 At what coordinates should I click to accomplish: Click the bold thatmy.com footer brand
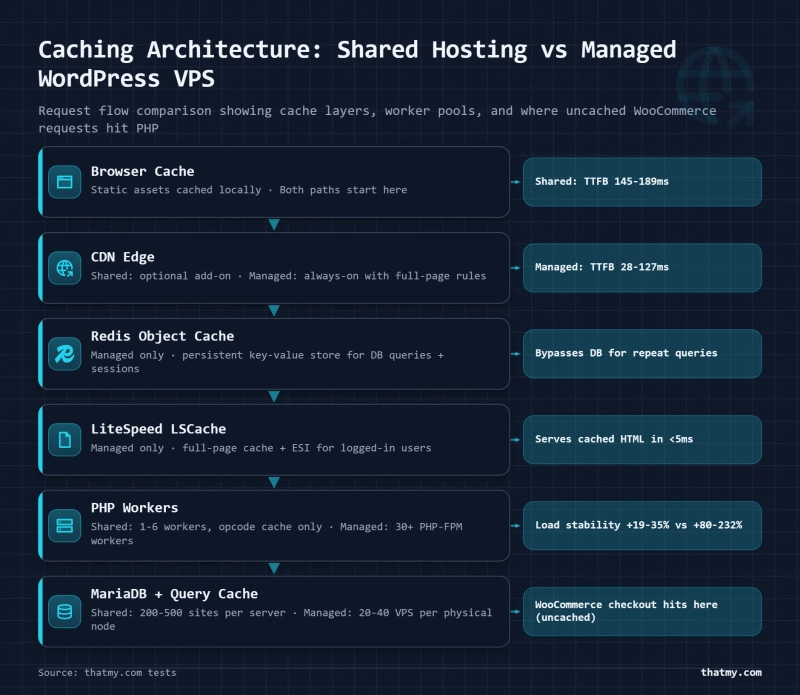tap(731, 673)
